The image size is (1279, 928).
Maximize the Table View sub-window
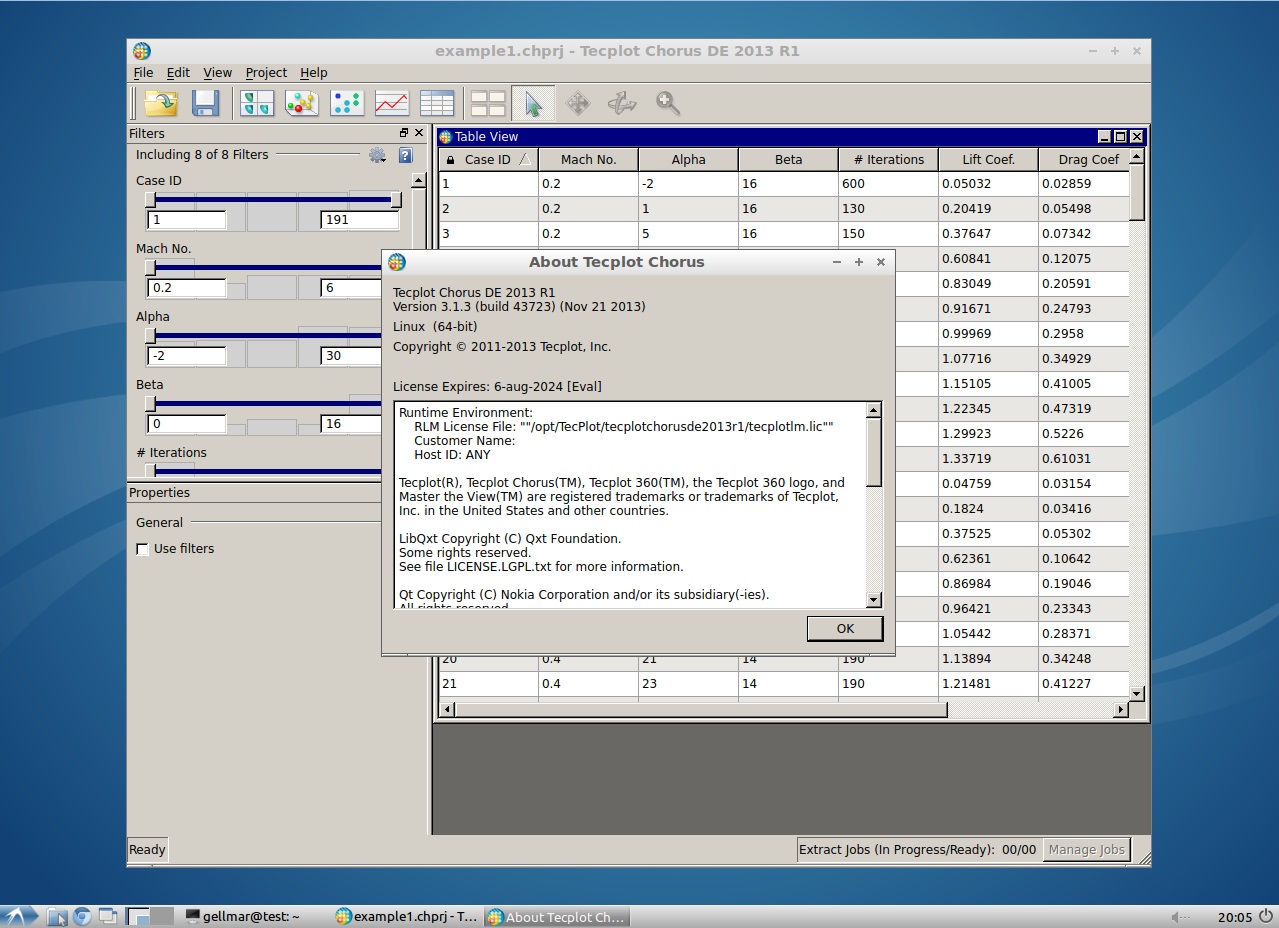[1120, 137]
